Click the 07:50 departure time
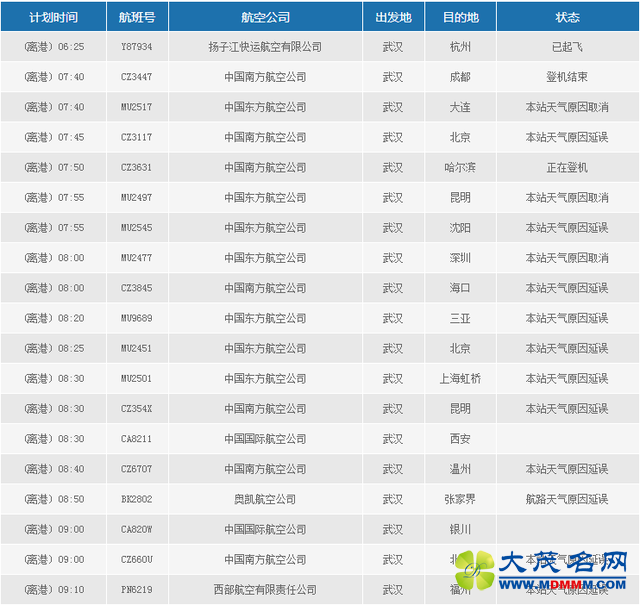The image size is (640, 605). (71, 168)
